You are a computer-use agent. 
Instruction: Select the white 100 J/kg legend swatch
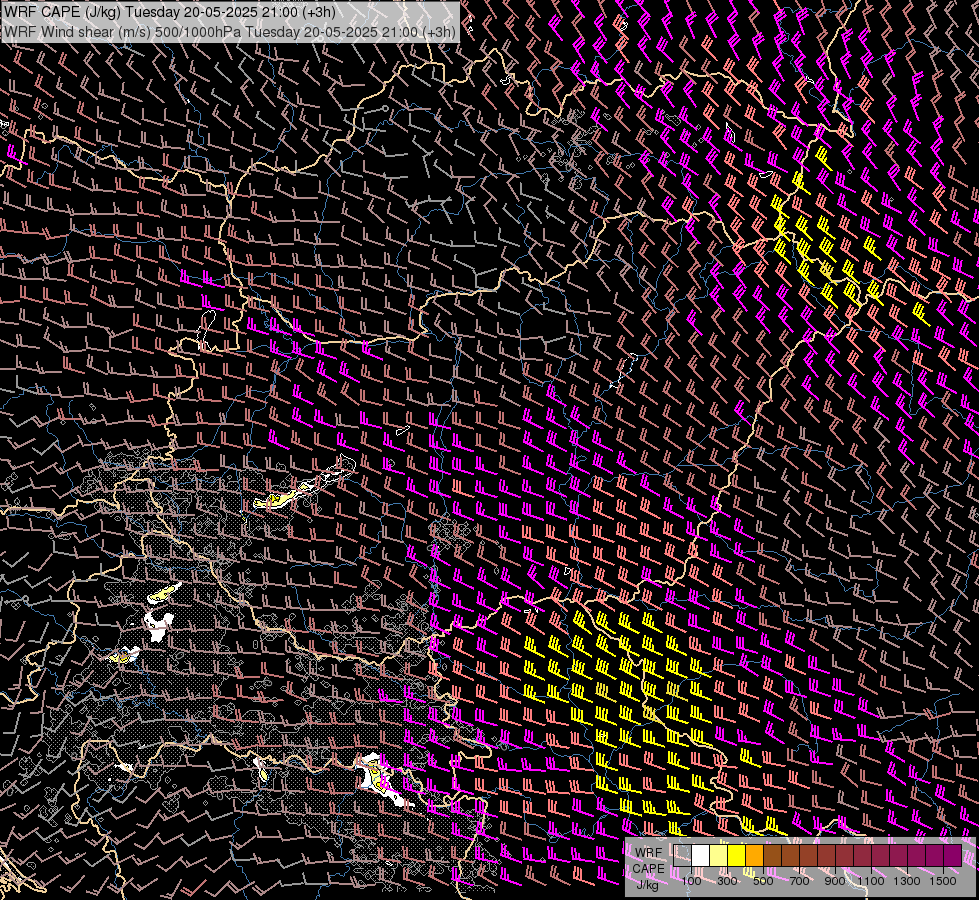[x=701, y=856]
